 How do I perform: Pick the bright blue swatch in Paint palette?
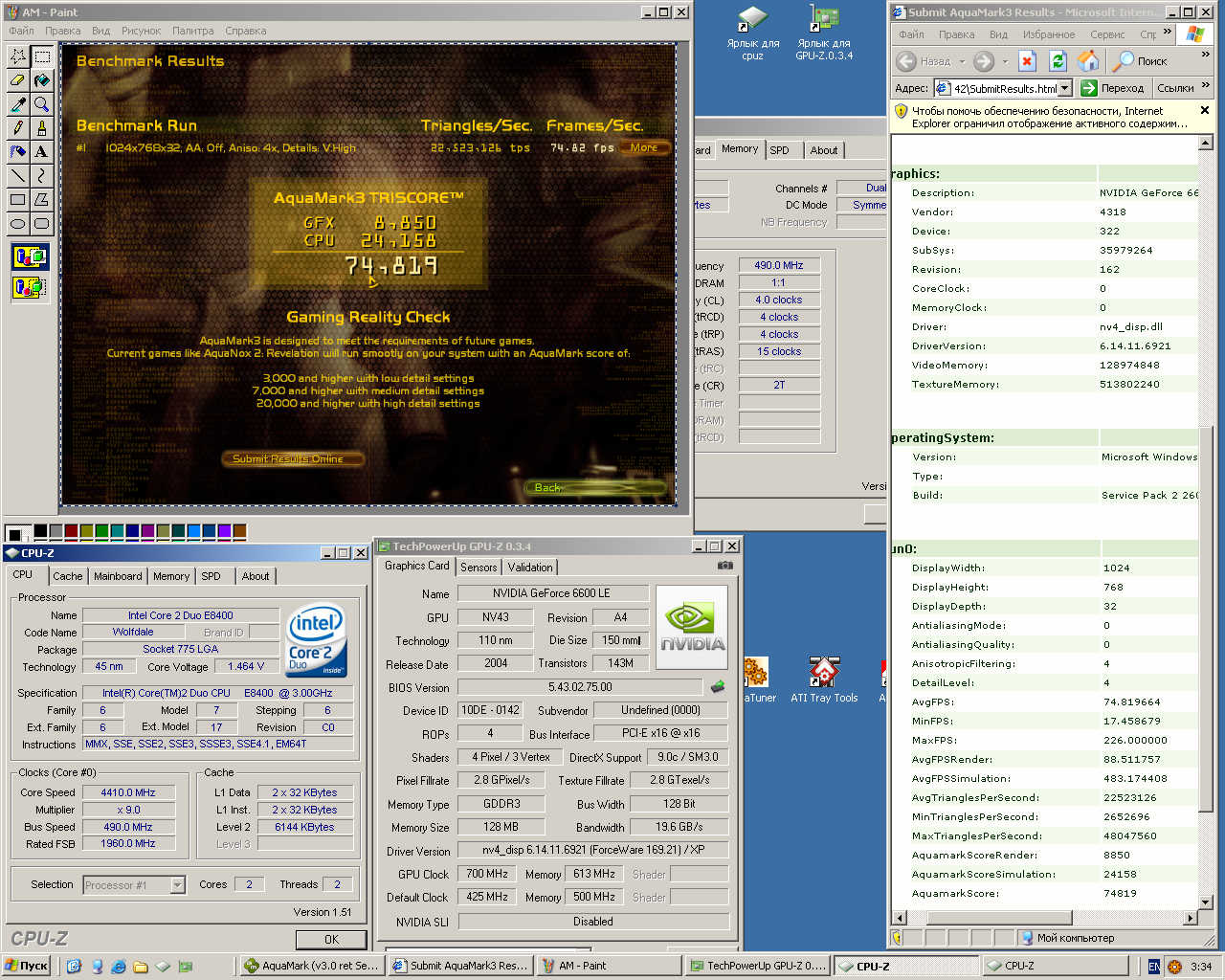(x=194, y=530)
